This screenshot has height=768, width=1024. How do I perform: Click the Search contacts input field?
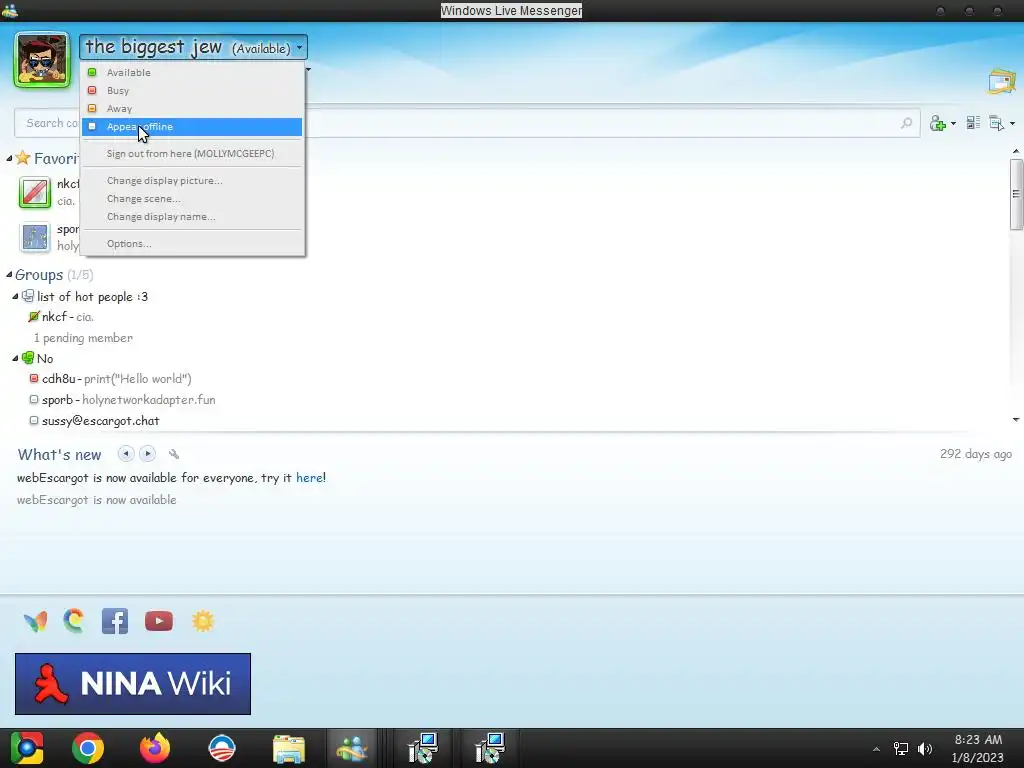pos(467,123)
